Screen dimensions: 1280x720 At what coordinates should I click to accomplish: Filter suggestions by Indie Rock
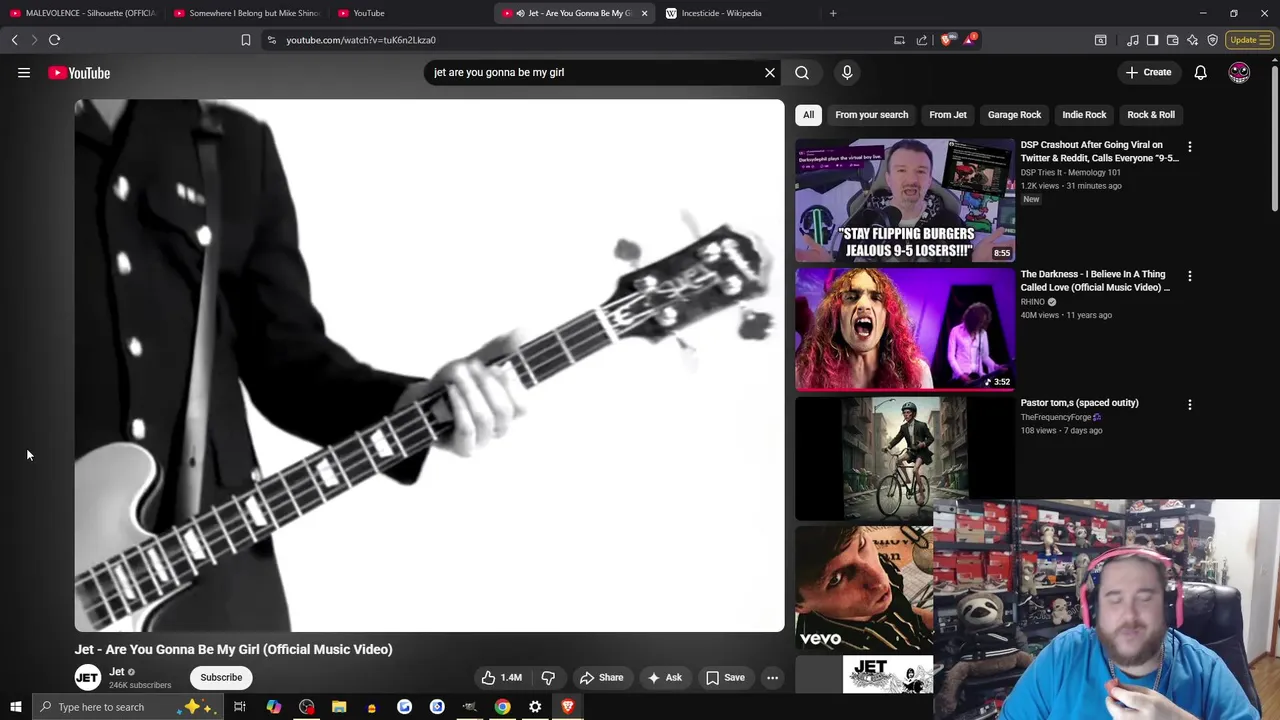1084,114
